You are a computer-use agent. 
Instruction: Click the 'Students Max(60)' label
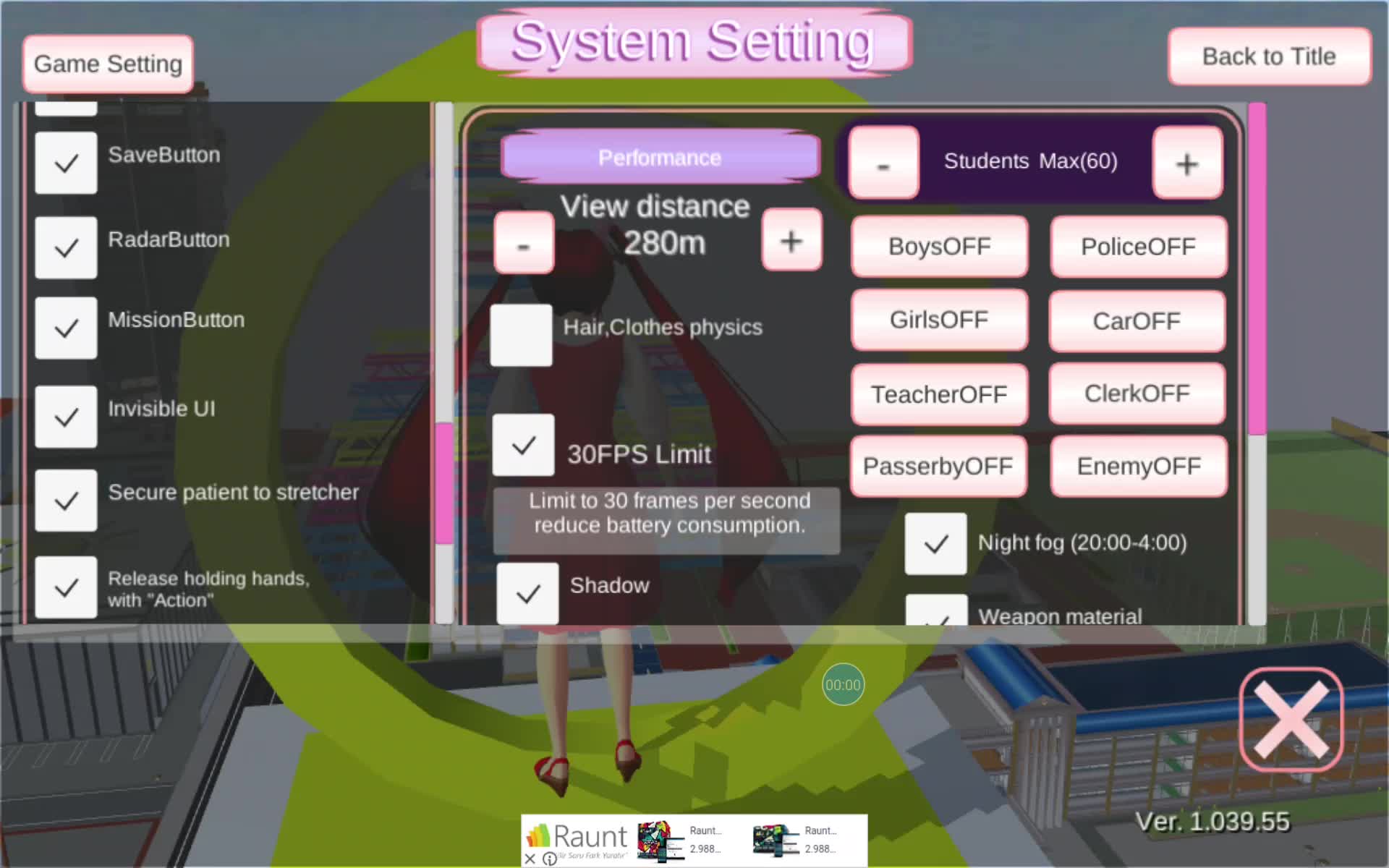(x=1030, y=161)
